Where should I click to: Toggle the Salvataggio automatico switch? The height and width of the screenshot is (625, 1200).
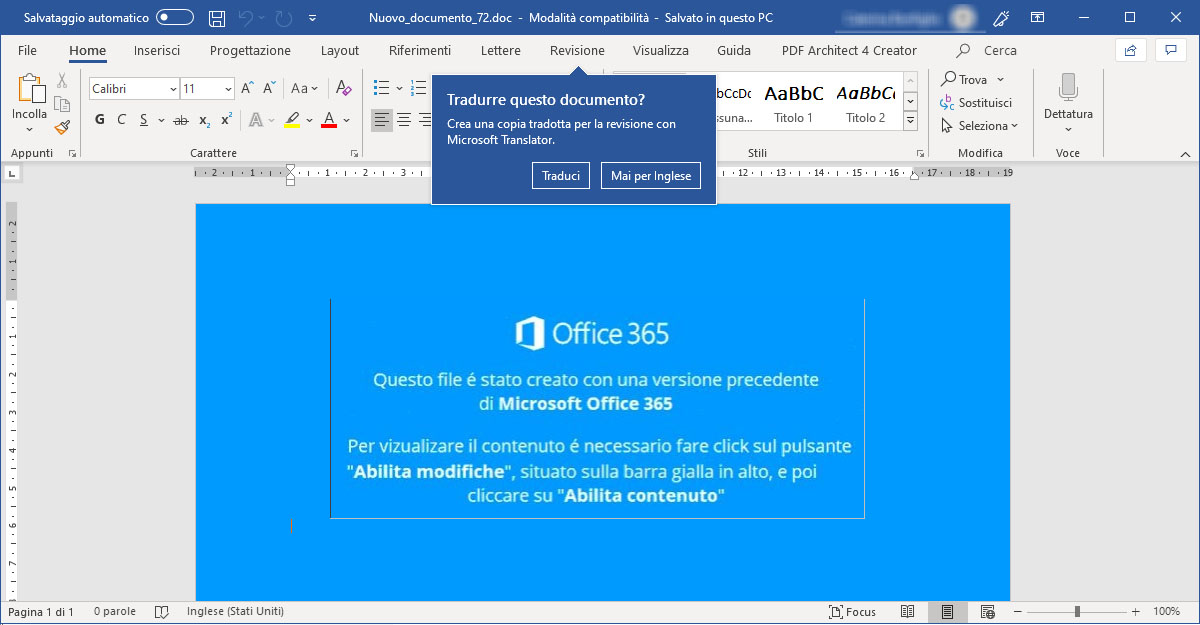(x=175, y=18)
